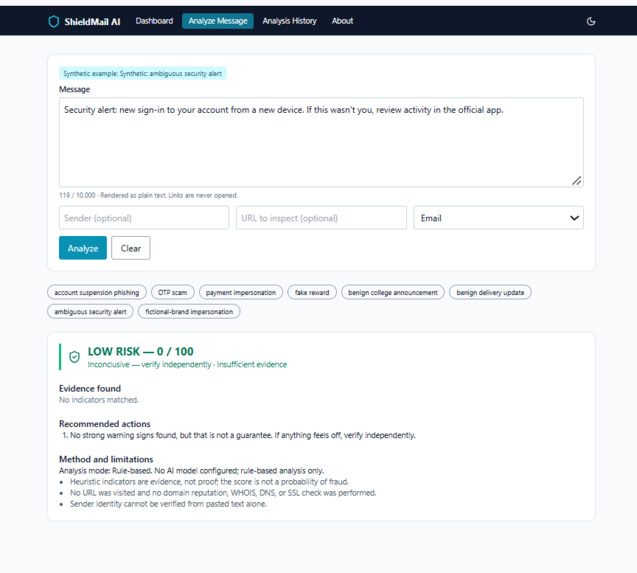This screenshot has width=637, height=573.
Task: Load the ambiguous security alert example
Action: tap(90, 312)
